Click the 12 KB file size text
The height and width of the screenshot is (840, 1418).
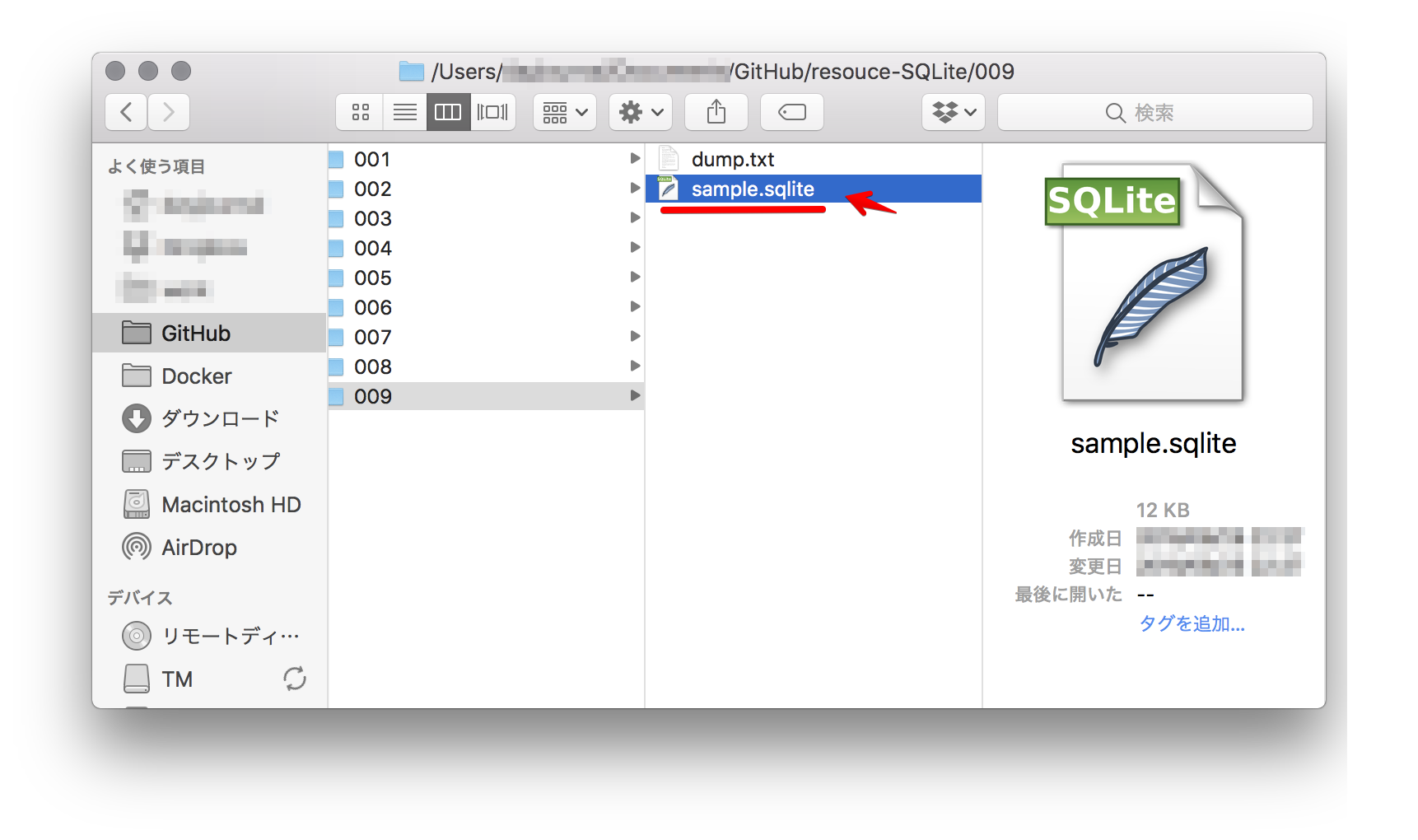[x=1163, y=510]
